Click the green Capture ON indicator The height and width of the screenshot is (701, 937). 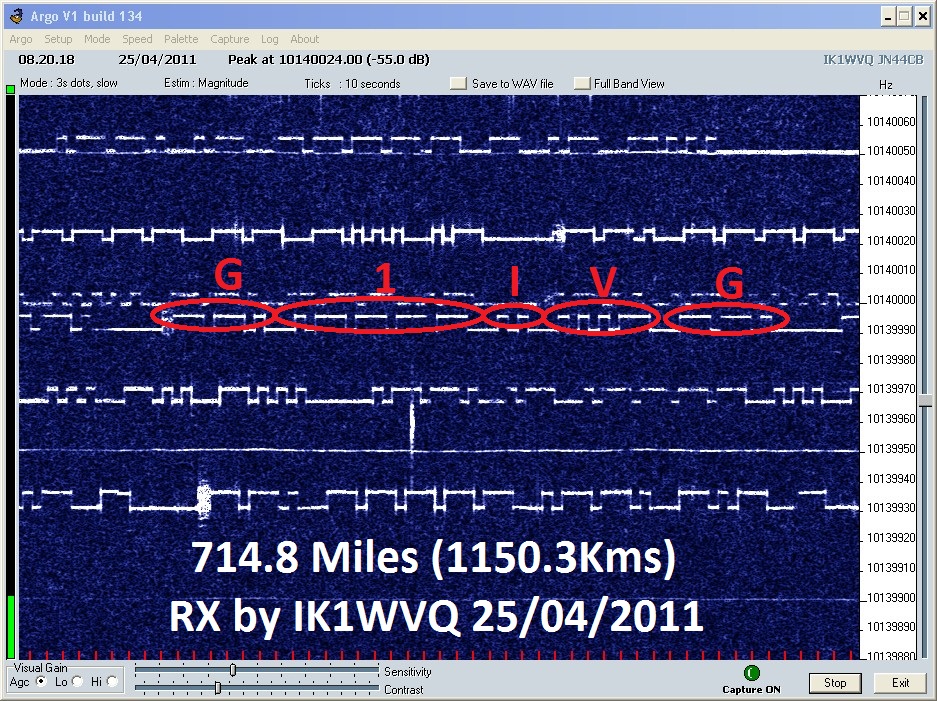point(752,674)
